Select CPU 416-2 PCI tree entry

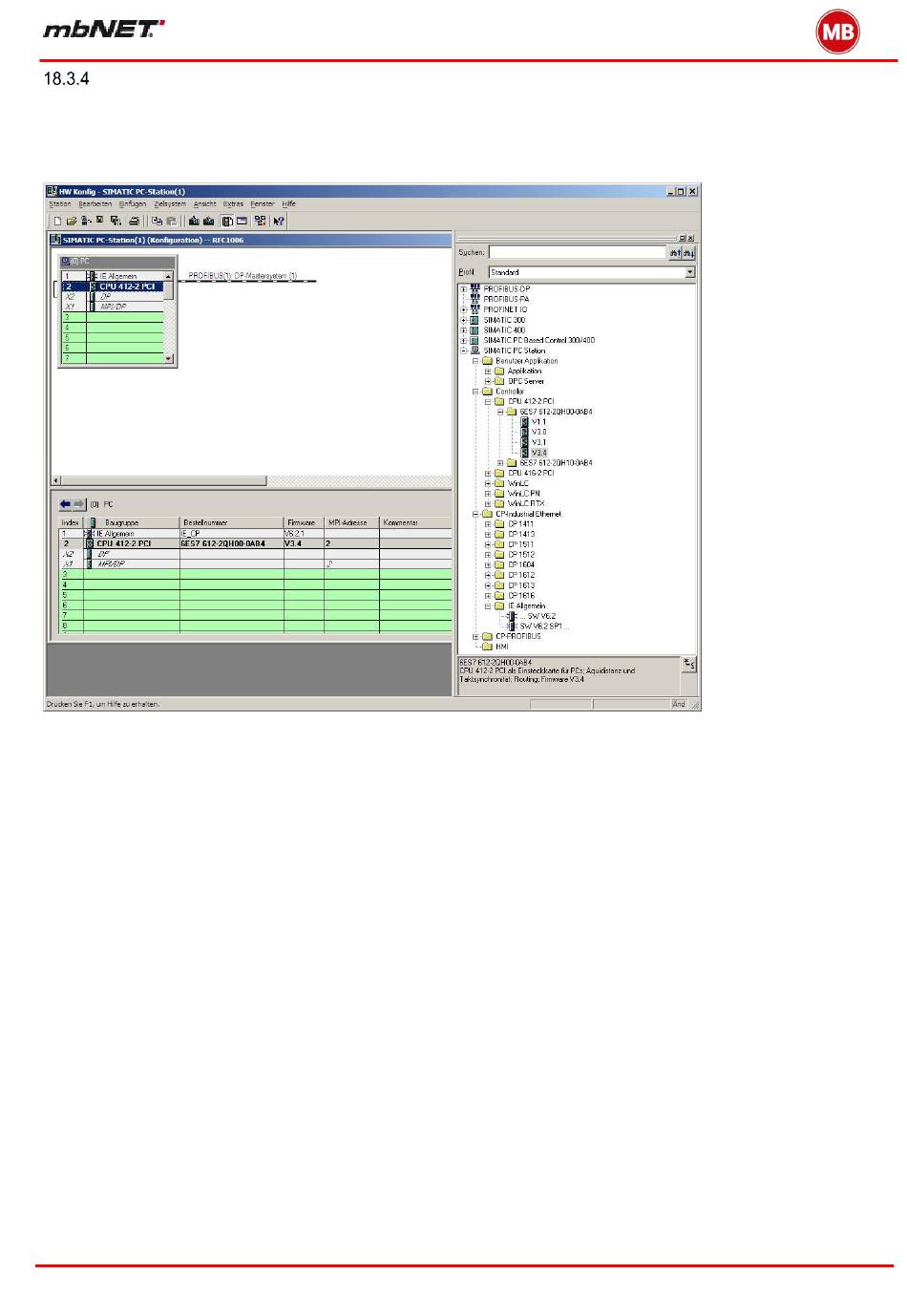[x=531, y=473]
